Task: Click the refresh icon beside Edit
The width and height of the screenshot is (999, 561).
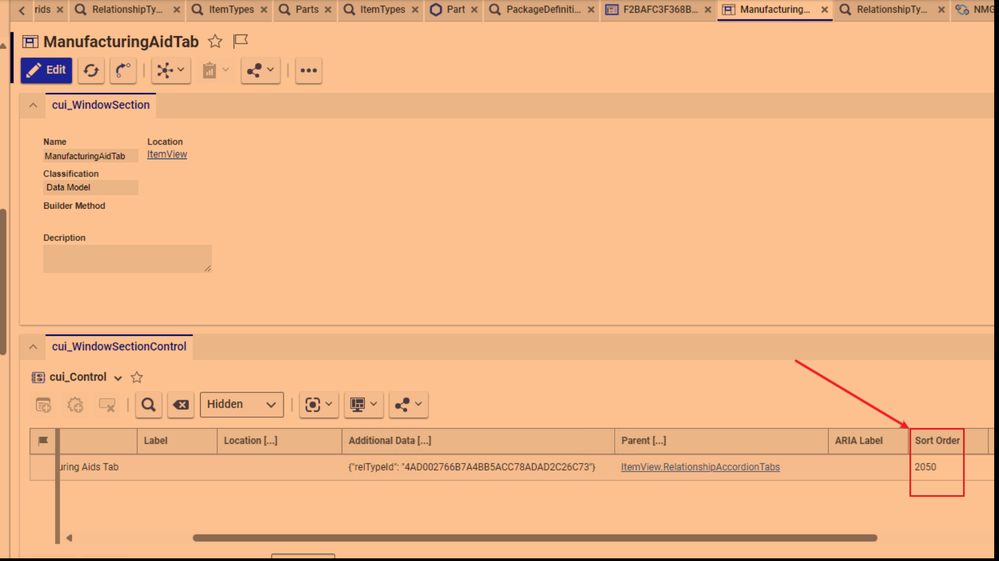Action: click(x=91, y=70)
